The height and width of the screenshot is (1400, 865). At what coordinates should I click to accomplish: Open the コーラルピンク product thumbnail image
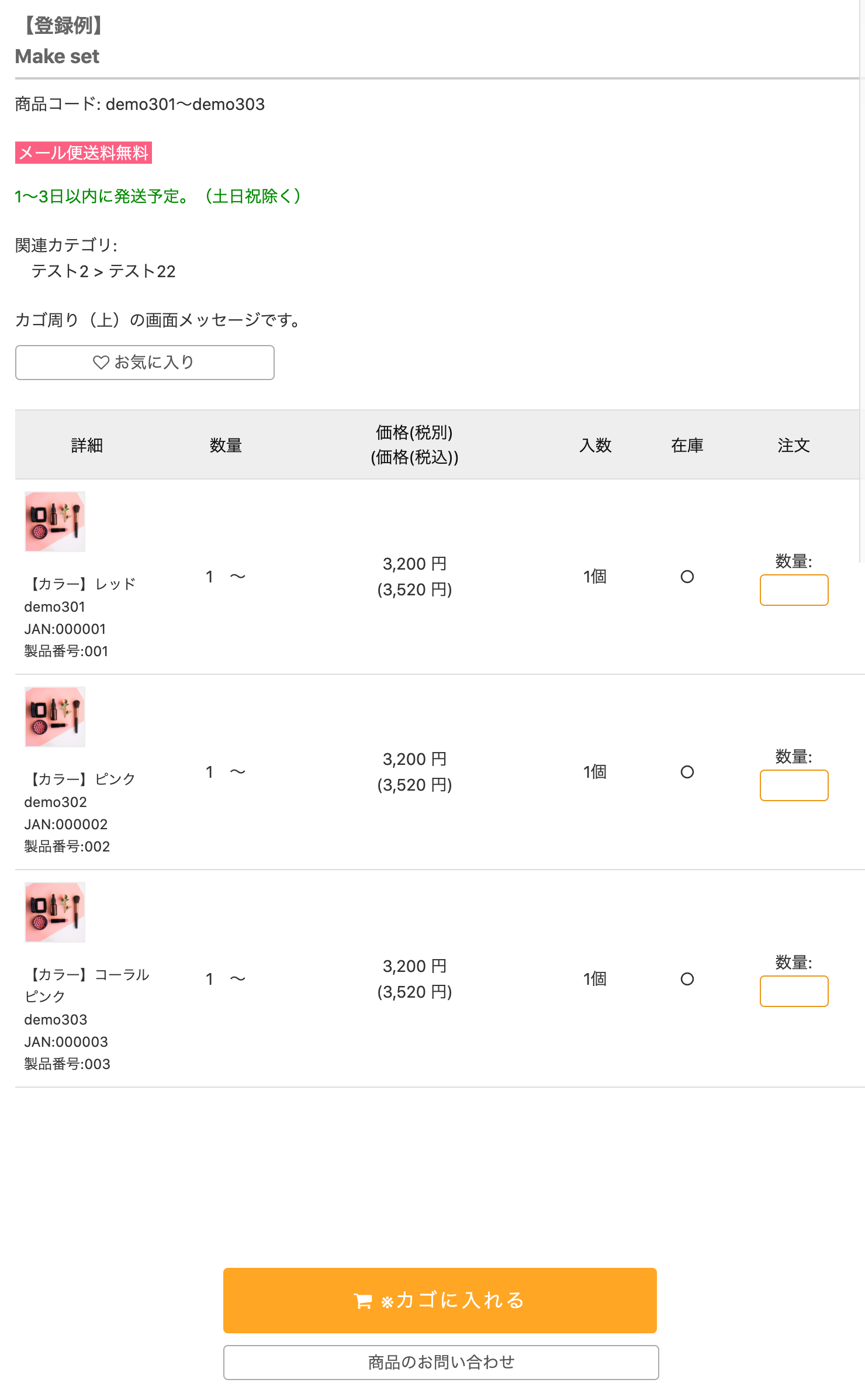click(x=55, y=912)
